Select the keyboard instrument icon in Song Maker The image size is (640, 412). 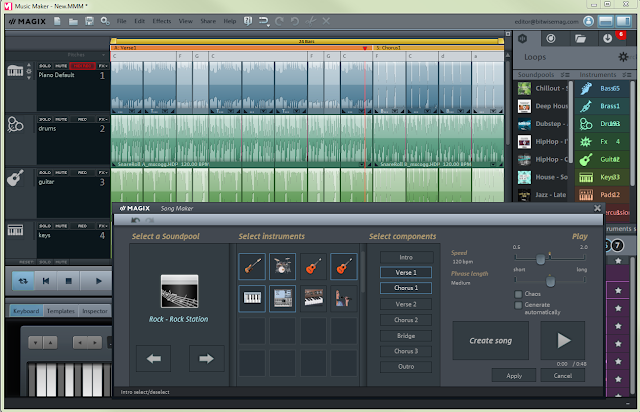pos(252,298)
